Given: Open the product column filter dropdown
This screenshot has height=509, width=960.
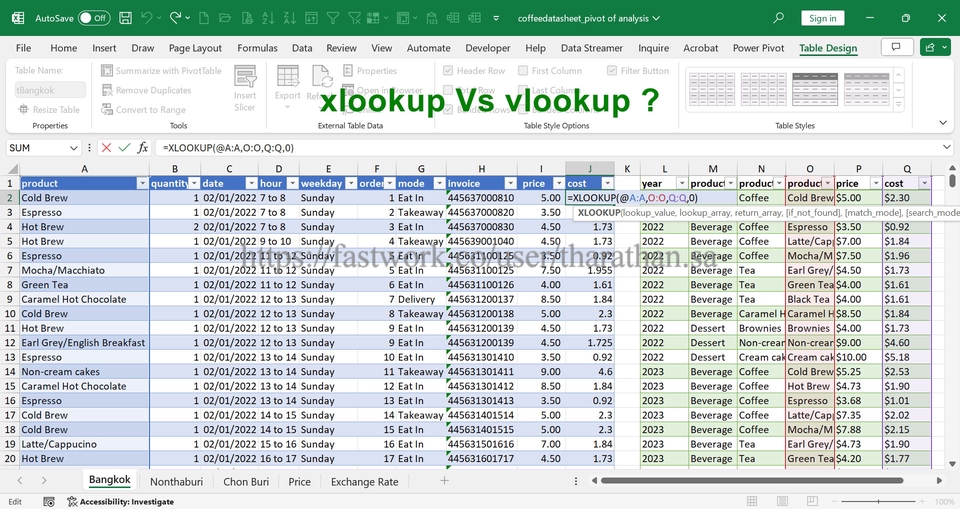Looking at the screenshot, I should click(x=142, y=183).
